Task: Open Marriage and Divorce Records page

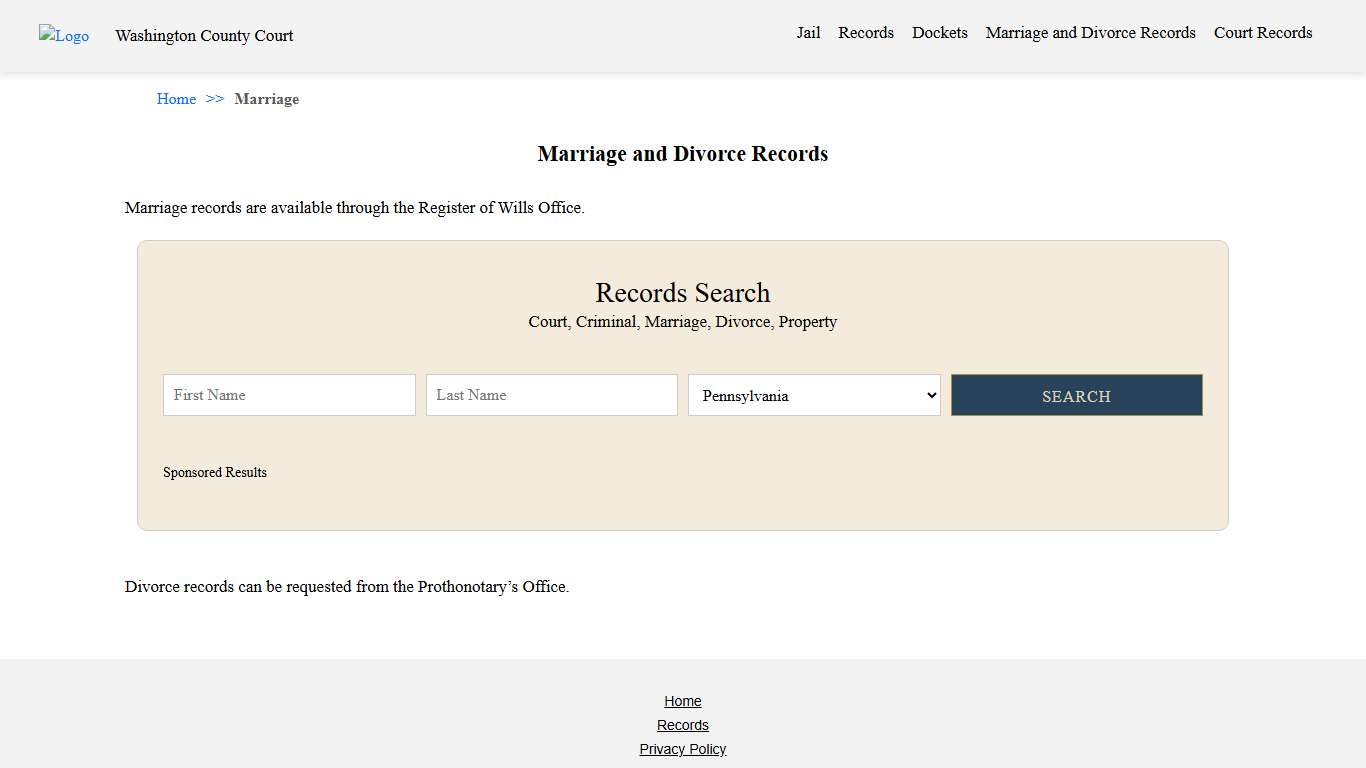Action: coord(1090,32)
